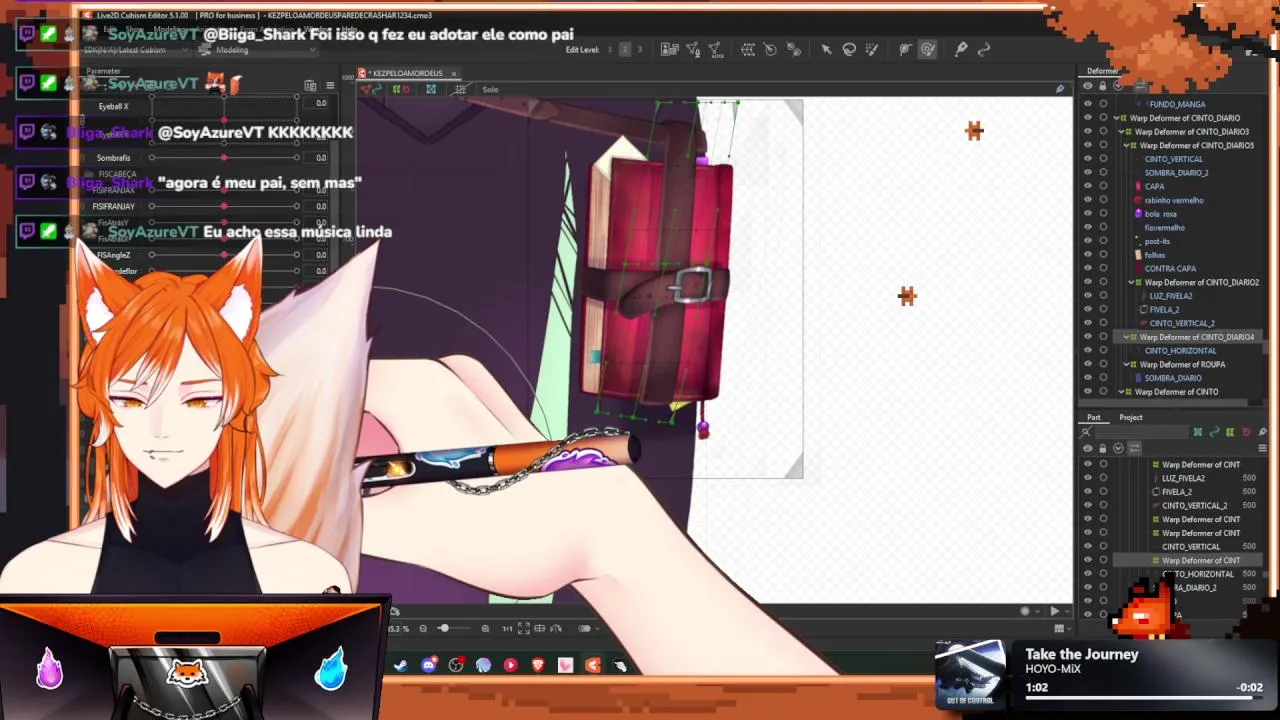
Task: Click the blue glue filter icon in Part panel
Action: tap(1262, 432)
